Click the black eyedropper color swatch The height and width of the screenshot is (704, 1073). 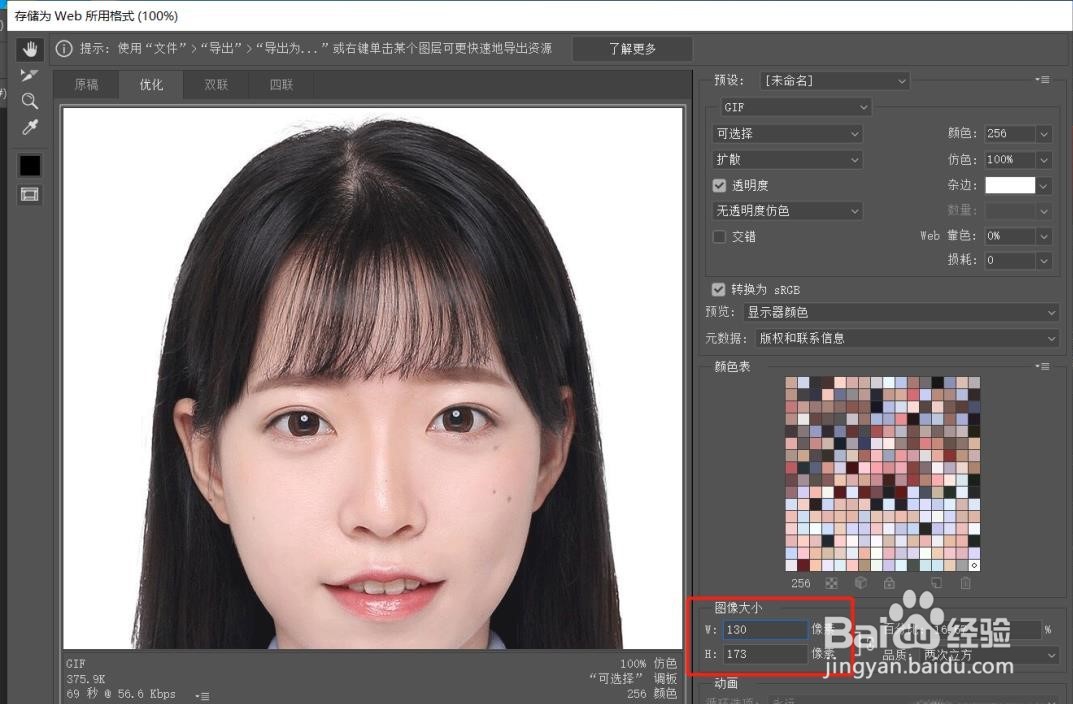click(29, 164)
